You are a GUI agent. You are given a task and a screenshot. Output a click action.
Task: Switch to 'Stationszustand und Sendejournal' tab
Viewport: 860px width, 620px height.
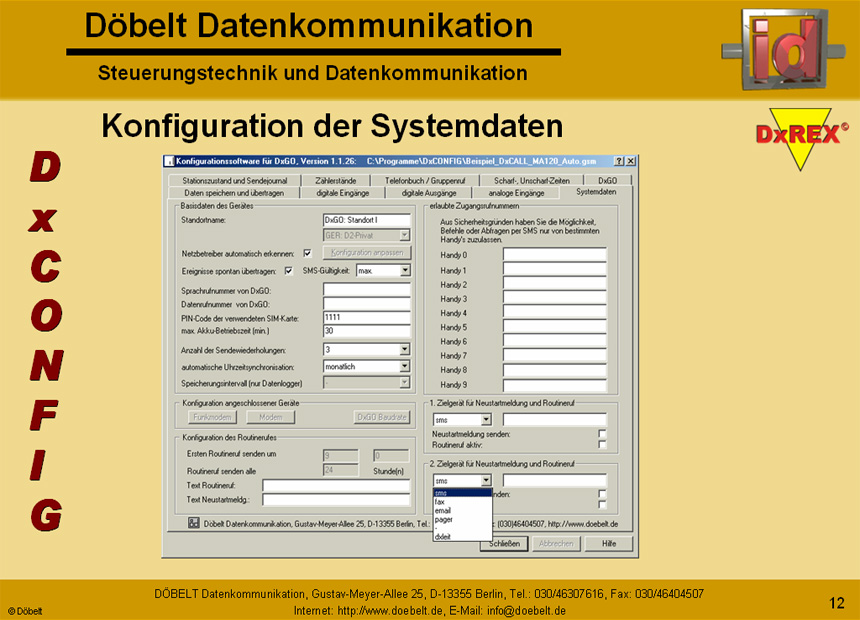[x=235, y=181]
